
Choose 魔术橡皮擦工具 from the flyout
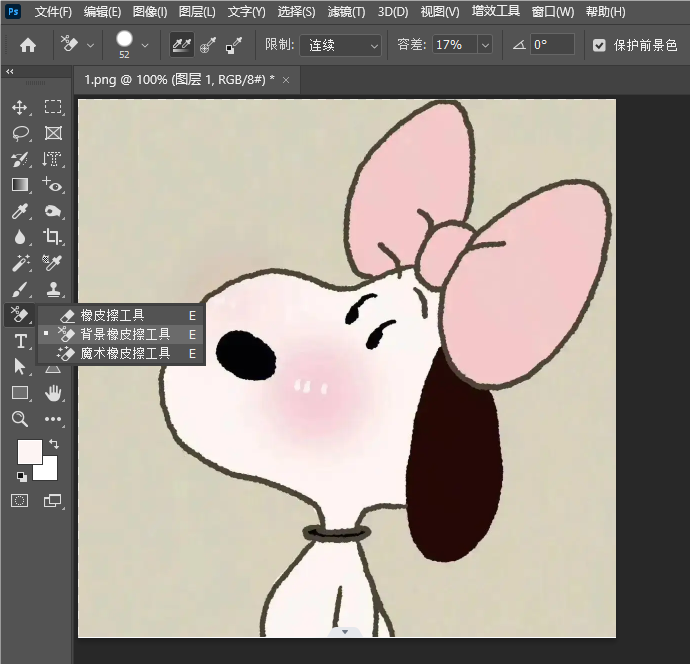pos(125,353)
